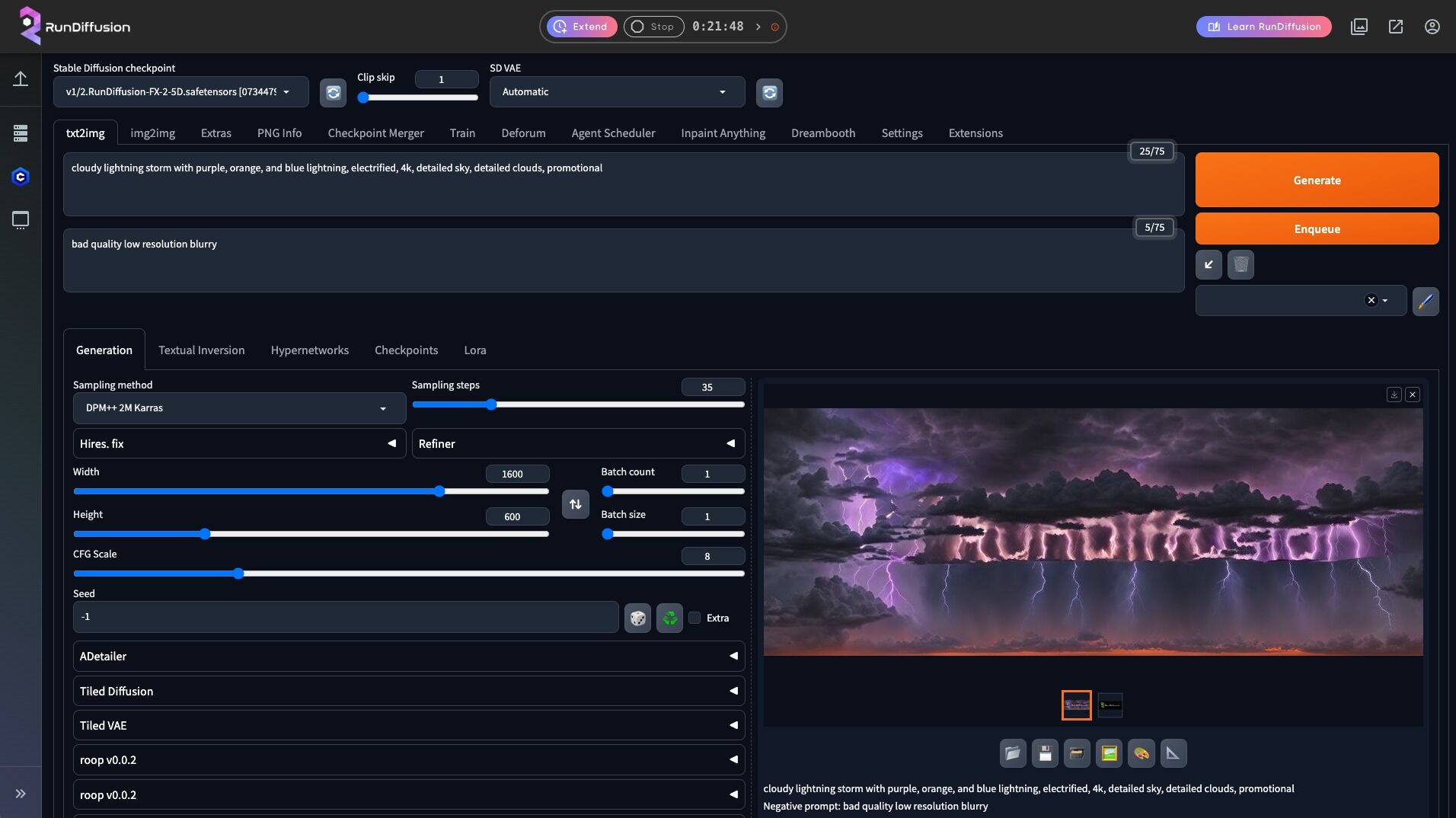Open the upload icon in left sidebar
The image size is (1456, 818).
pos(21,78)
